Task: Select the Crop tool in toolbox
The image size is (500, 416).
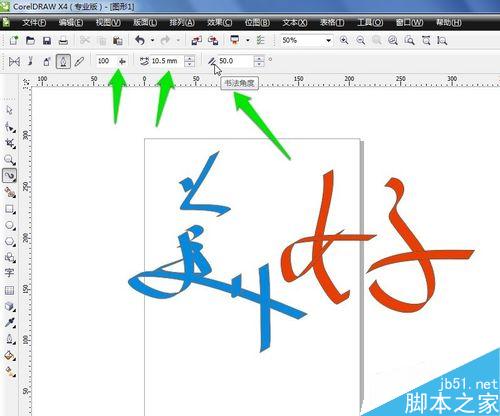Action: [x=10, y=143]
